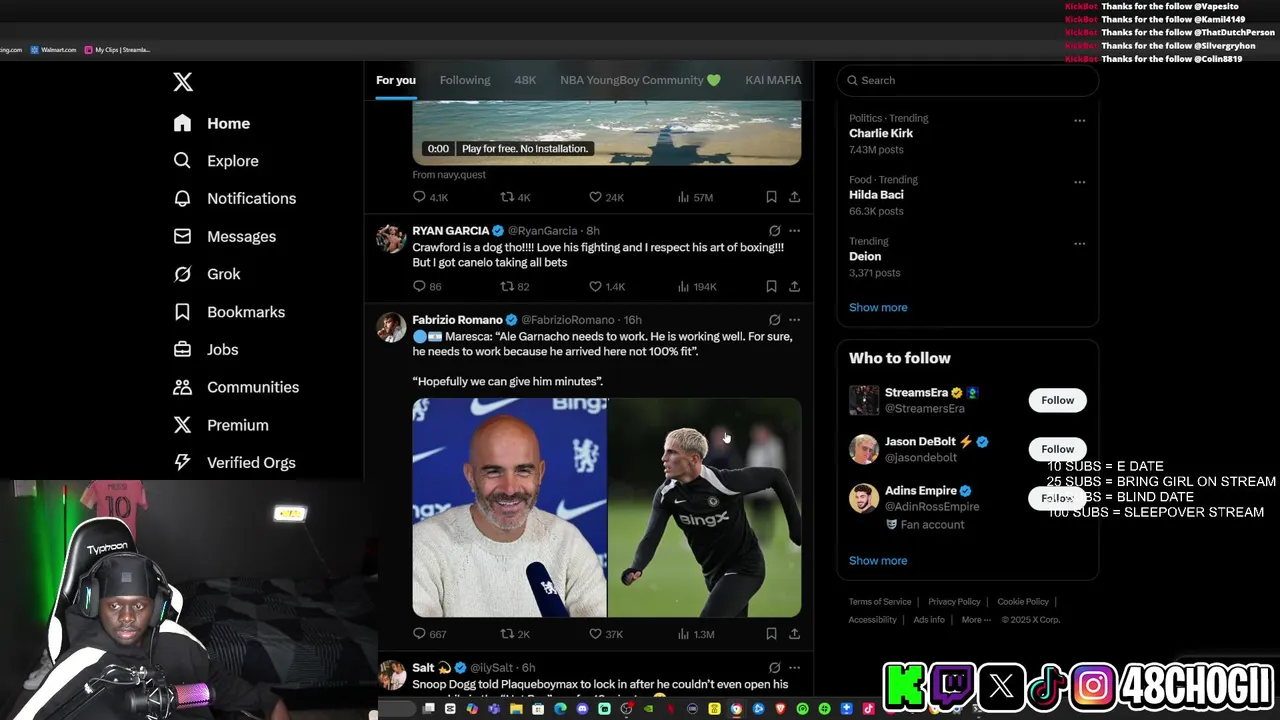
Task: Open more menu on Ryan Garcia's post
Action: [794, 231]
